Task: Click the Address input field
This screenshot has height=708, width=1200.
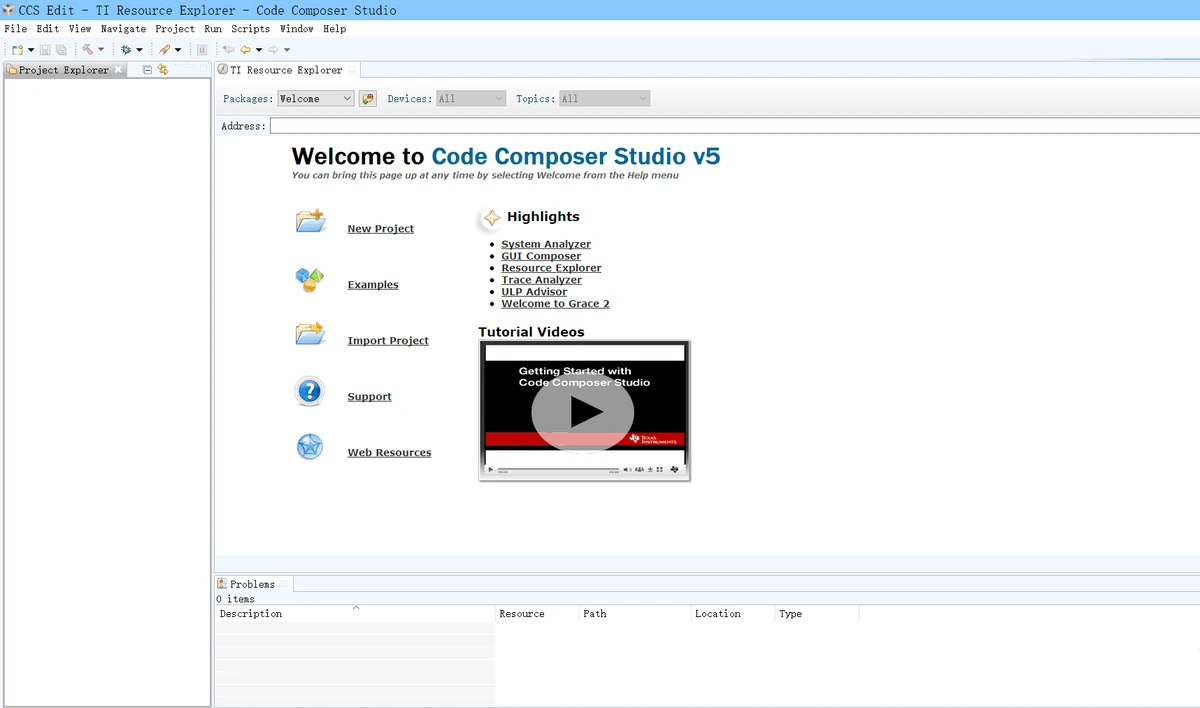Action: [x=730, y=126]
